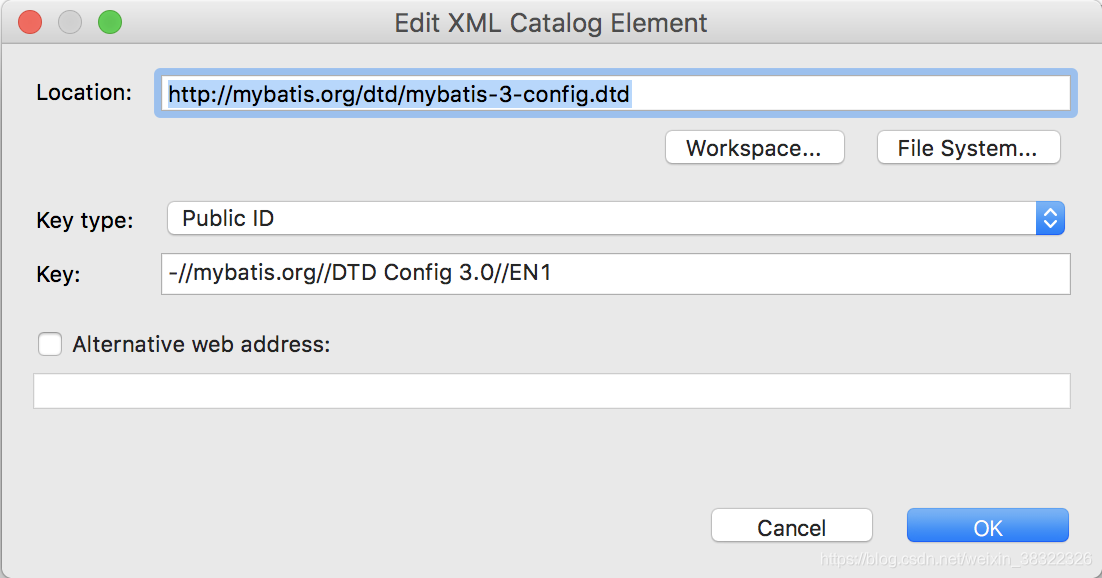Click the Location input field
Viewport: 1102px width, 578px height.
[x=616, y=93]
